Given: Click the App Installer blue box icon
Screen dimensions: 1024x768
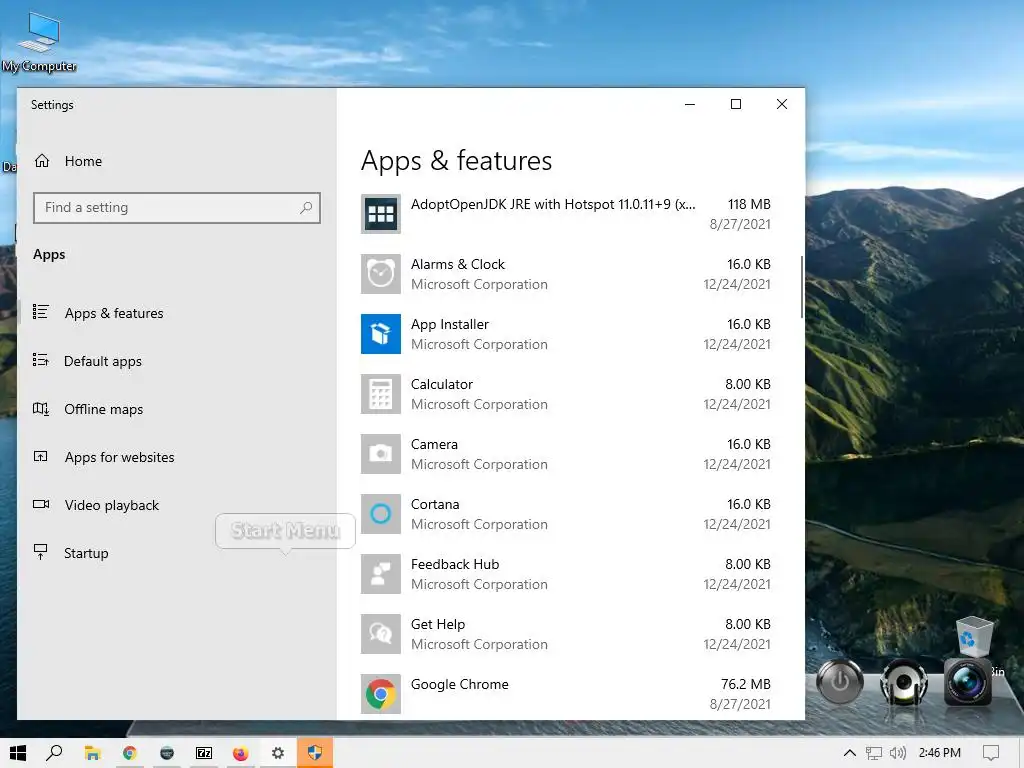Looking at the screenshot, I should [381, 334].
